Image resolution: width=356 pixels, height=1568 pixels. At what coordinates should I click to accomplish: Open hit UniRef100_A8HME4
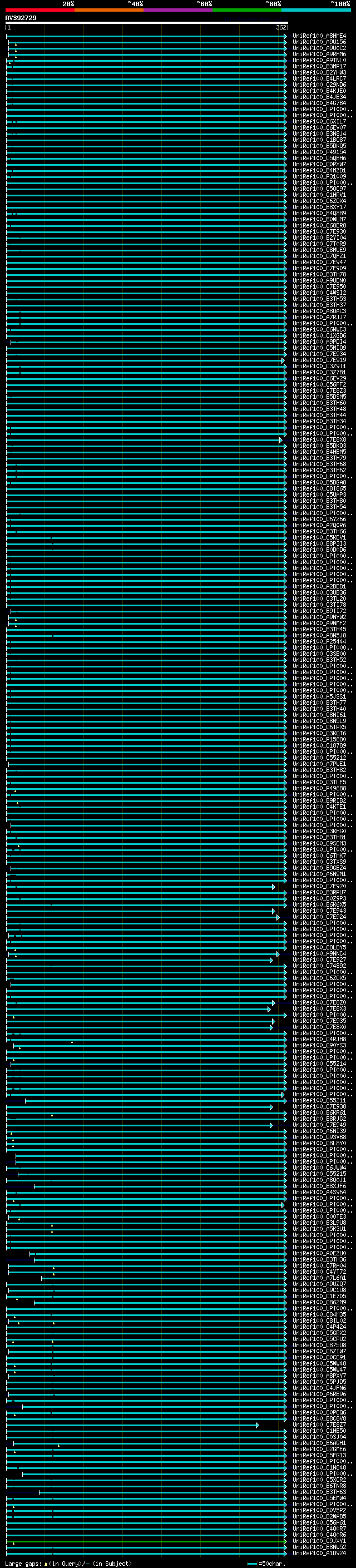click(319, 36)
